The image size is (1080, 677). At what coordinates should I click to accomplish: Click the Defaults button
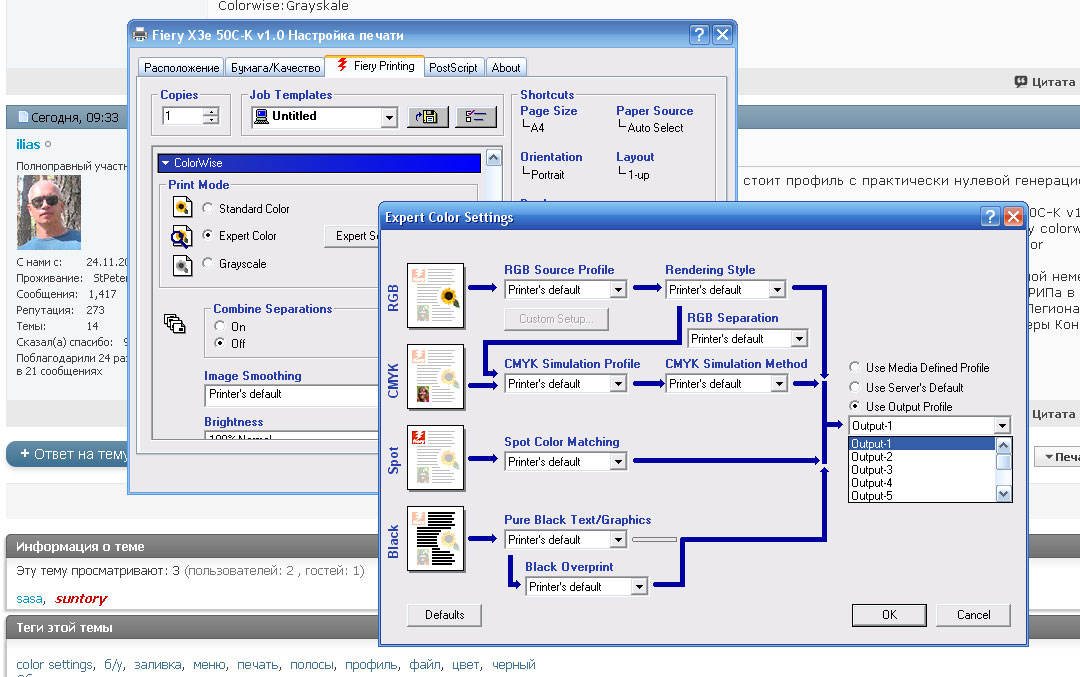444,615
